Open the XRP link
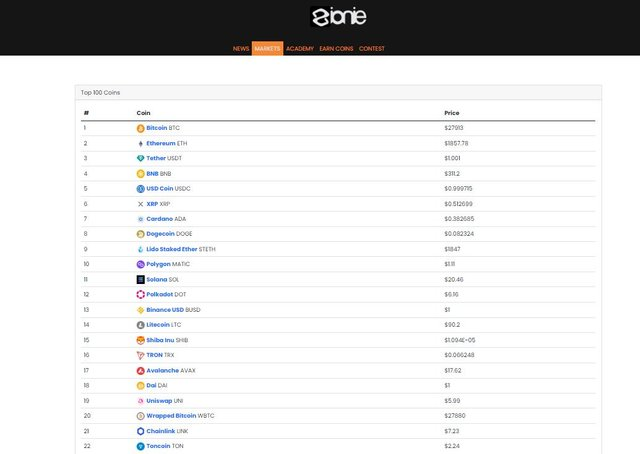640x454 pixels. tap(152, 204)
